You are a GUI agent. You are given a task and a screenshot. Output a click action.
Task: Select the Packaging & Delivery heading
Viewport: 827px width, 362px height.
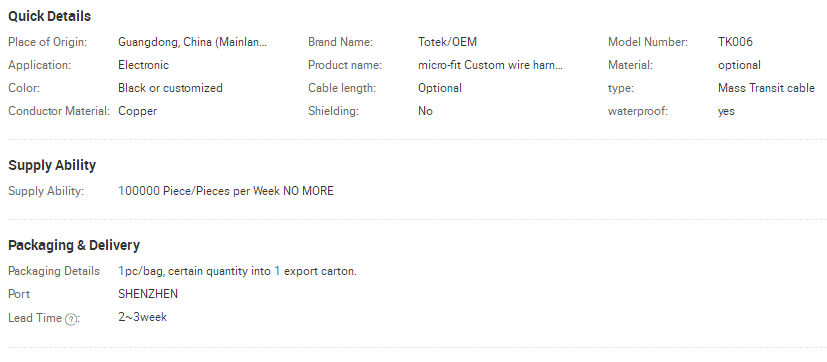(74, 245)
